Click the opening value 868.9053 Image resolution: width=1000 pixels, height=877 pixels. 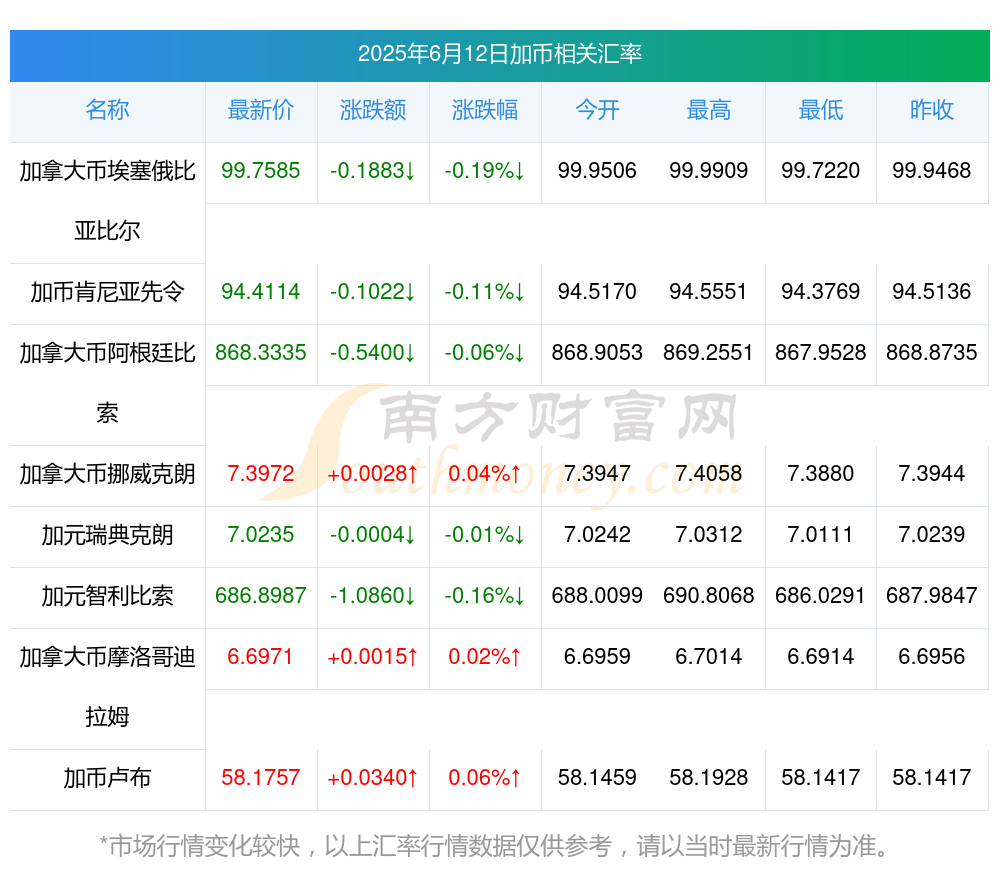597,353
